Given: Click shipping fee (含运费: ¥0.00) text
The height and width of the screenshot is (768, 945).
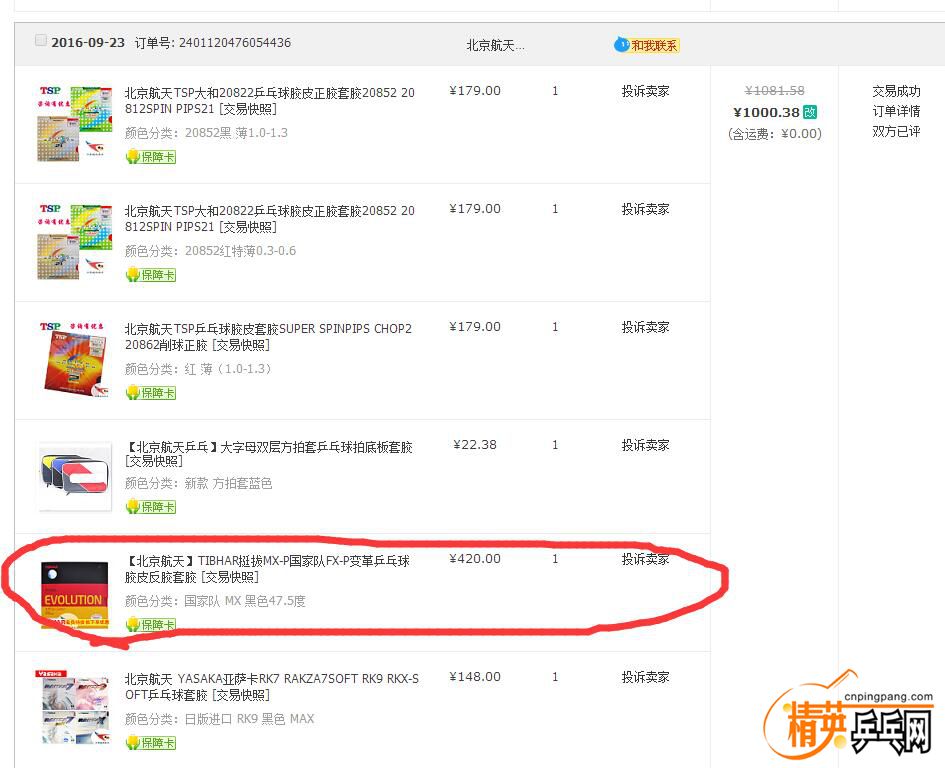Looking at the screenshot, I should (x=774, y=134).
